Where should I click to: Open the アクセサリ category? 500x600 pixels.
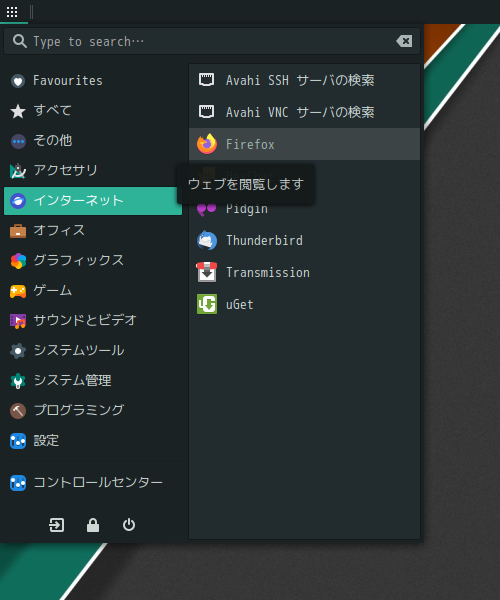tap(93, 170)
